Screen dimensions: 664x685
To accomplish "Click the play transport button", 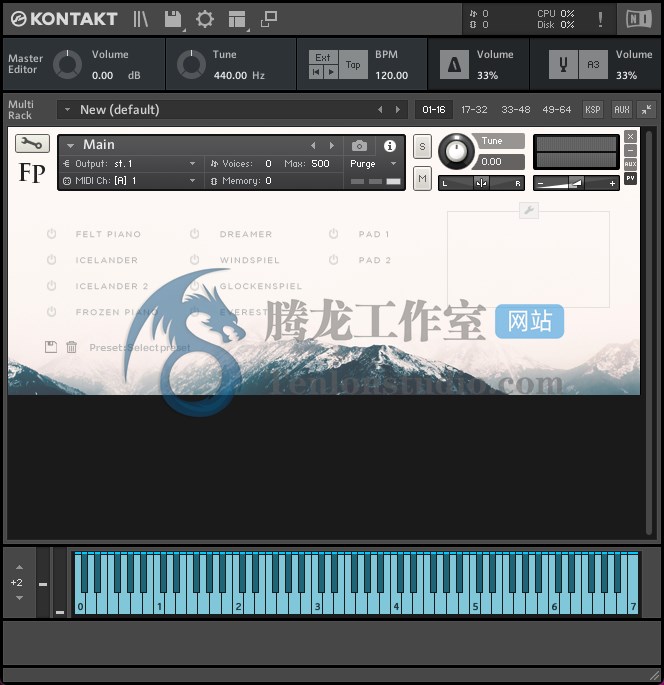I will 331,72.
